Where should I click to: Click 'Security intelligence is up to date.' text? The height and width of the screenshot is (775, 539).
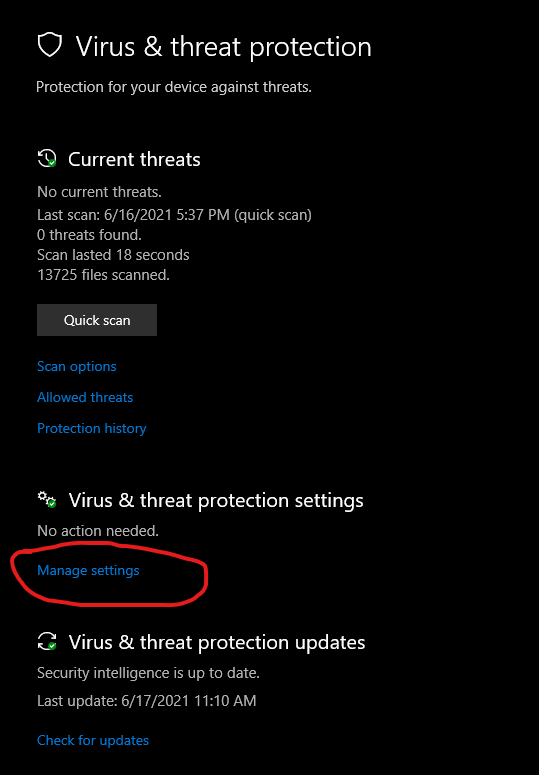coord(148,673)
